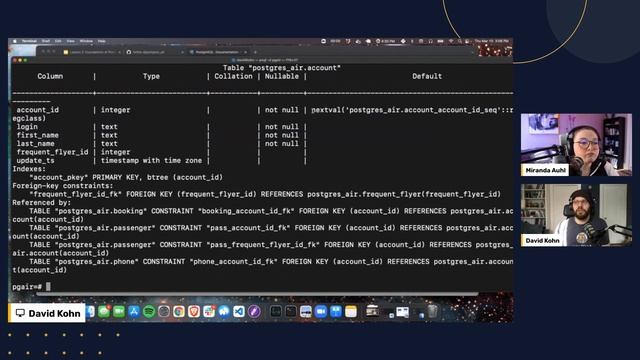Open the Help menu
Image resolution: width=640 pixels, height=360 pixels.
(102, 41)
